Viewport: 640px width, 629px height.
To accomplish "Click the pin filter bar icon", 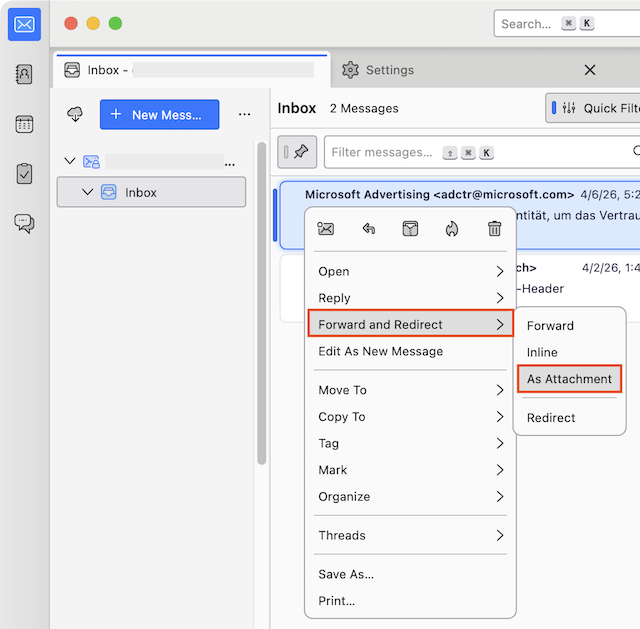I will pyautogui.click(x=297, y=152).
